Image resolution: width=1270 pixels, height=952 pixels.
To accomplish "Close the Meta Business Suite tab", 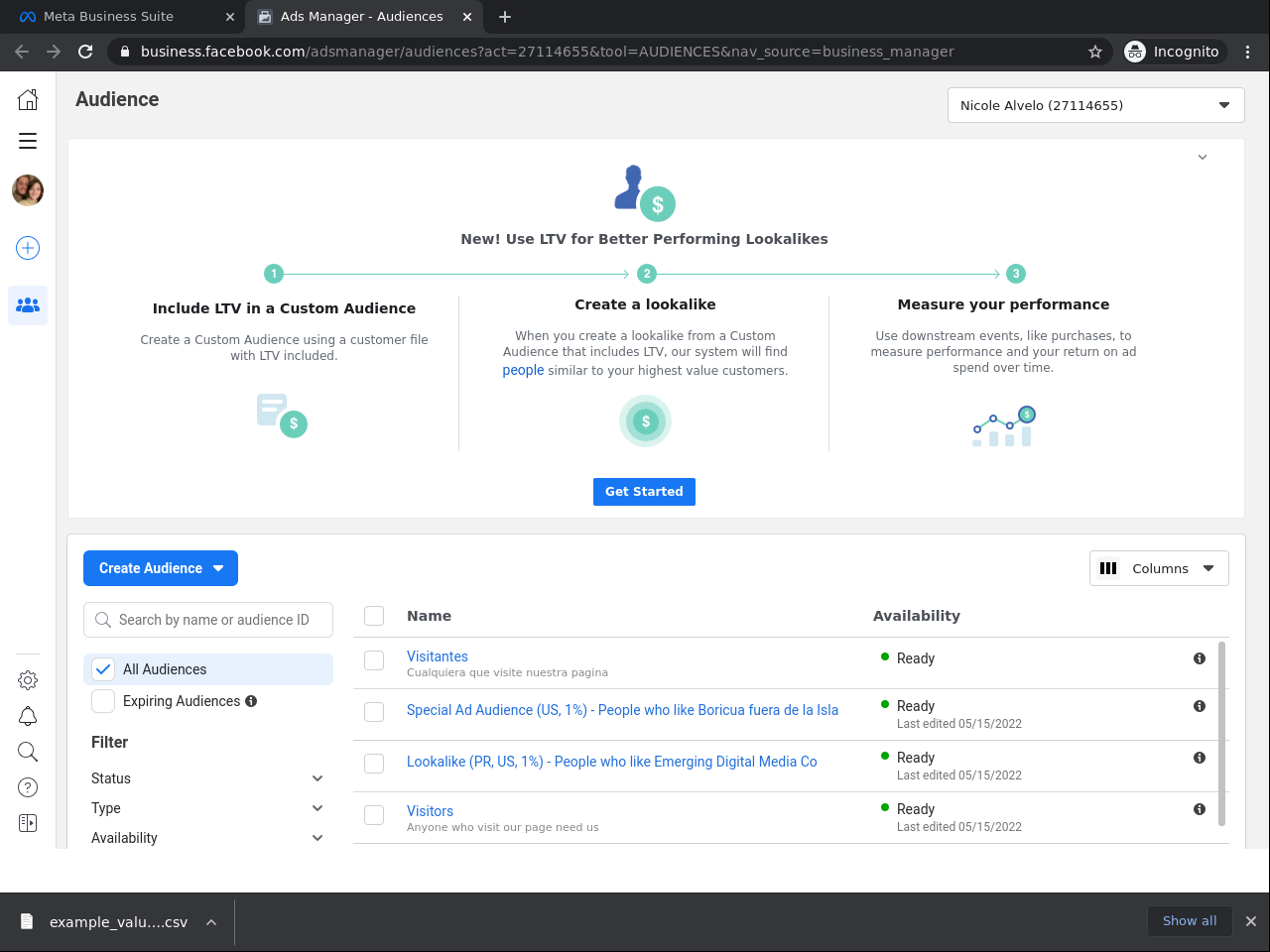I will pos(230,17).
